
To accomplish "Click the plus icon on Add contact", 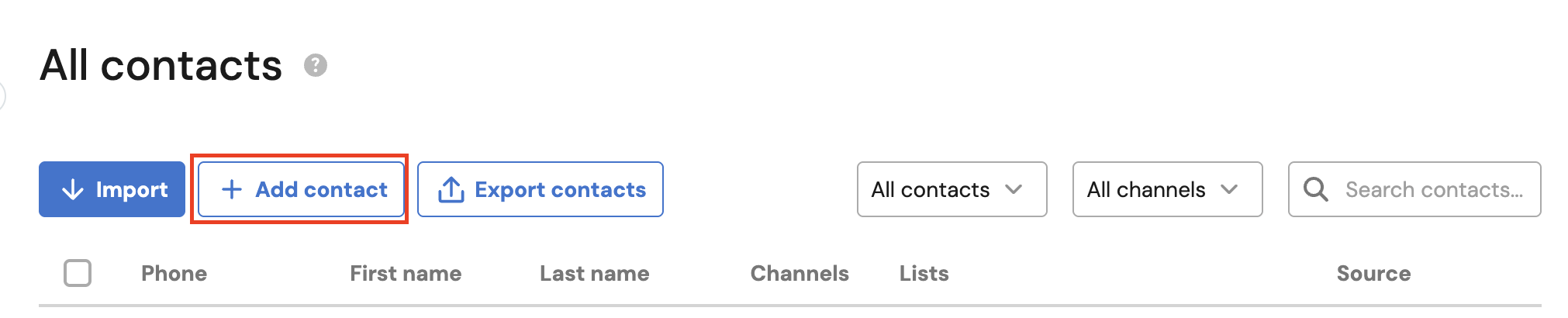I will point(232,189).
